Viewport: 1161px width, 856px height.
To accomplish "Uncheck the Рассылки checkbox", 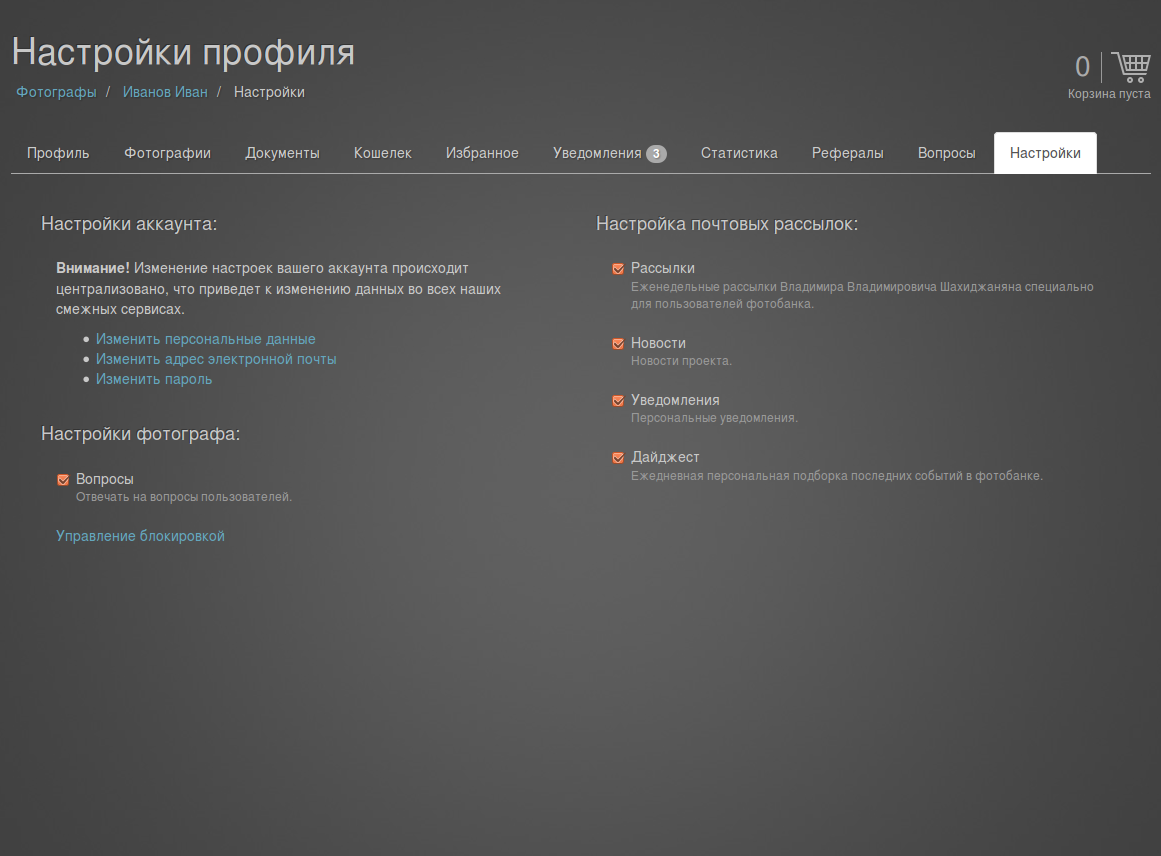I will tap(618, 269).
